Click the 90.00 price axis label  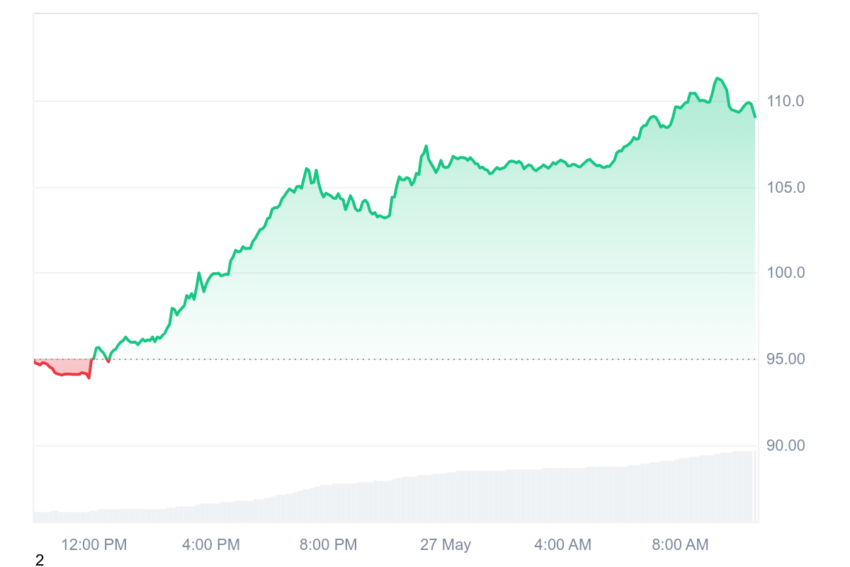click(785, 446)
